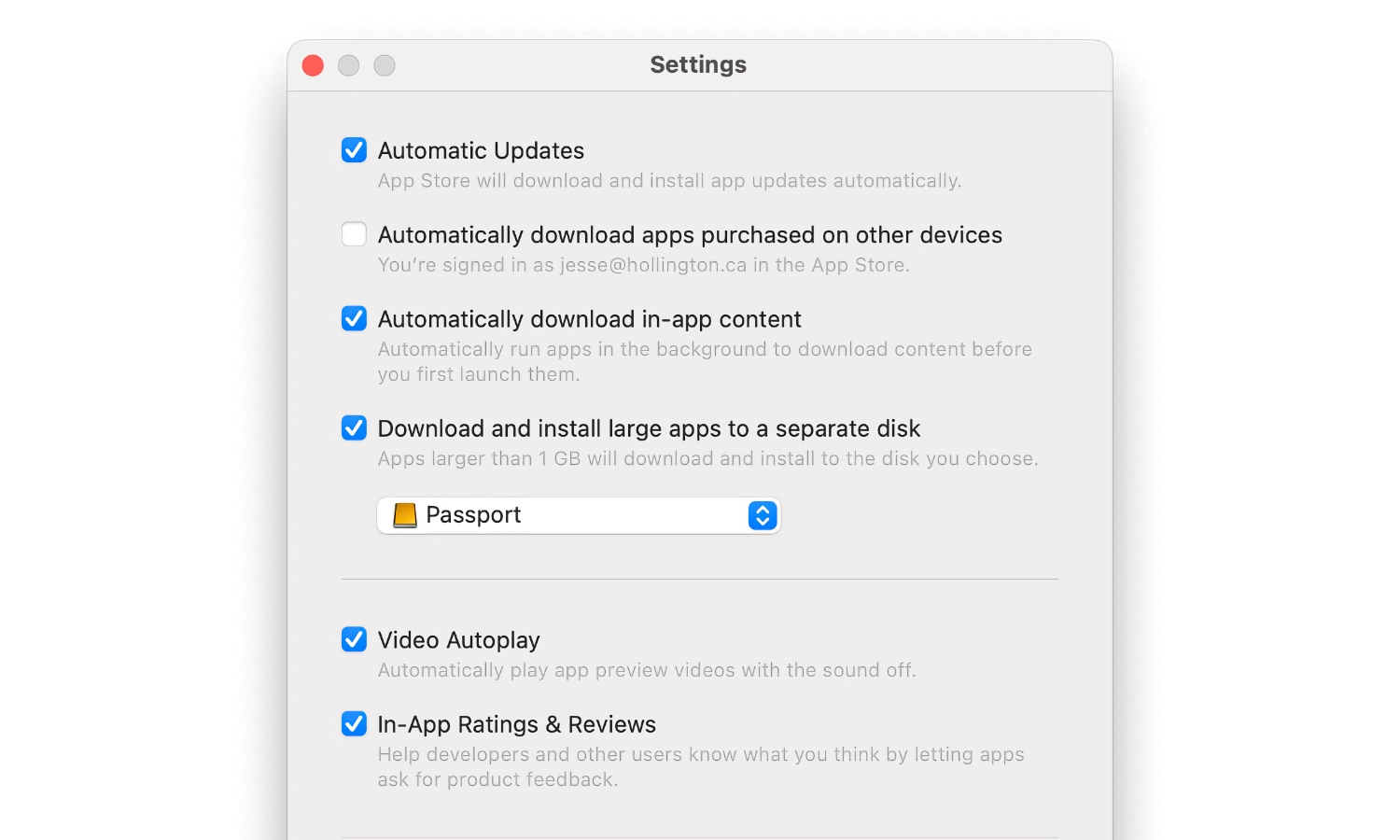Image resolution: width=1400 pixels, height=840 pixels.
Task: Open the Passport disk dropdown menu
Action: 579,515
